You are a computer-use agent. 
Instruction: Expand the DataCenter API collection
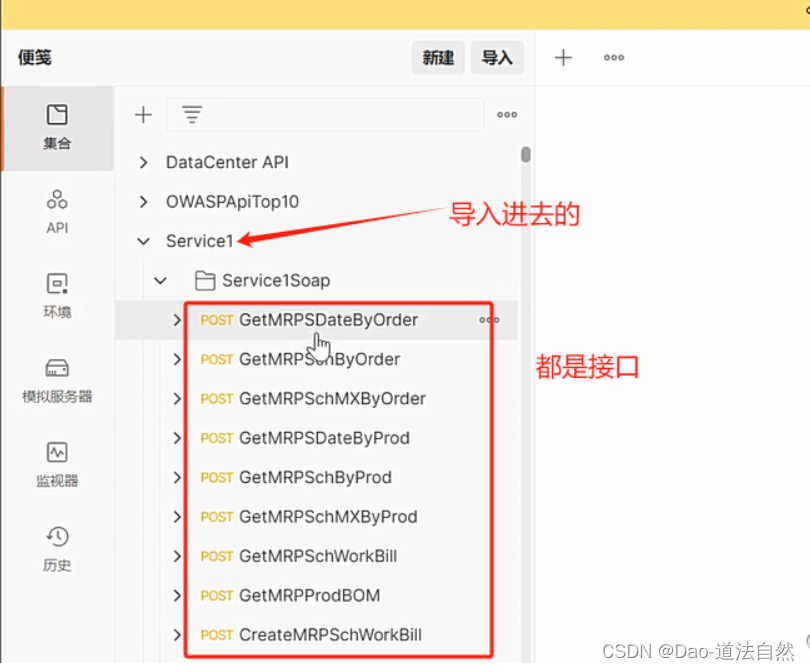click(x=143, y=162)
